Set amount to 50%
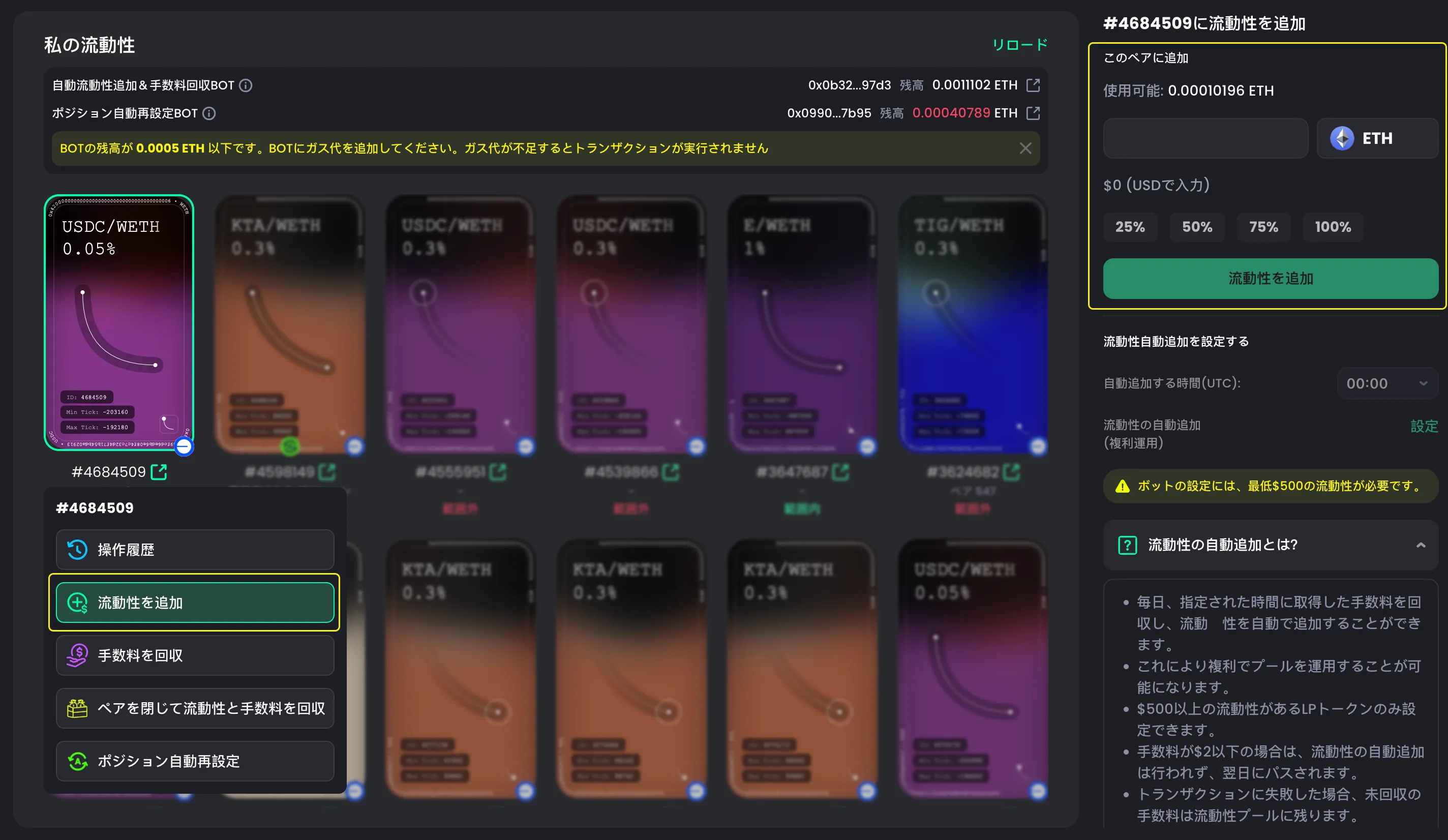The width and height of the screenshot is (1448, 840). point(1197,227)
